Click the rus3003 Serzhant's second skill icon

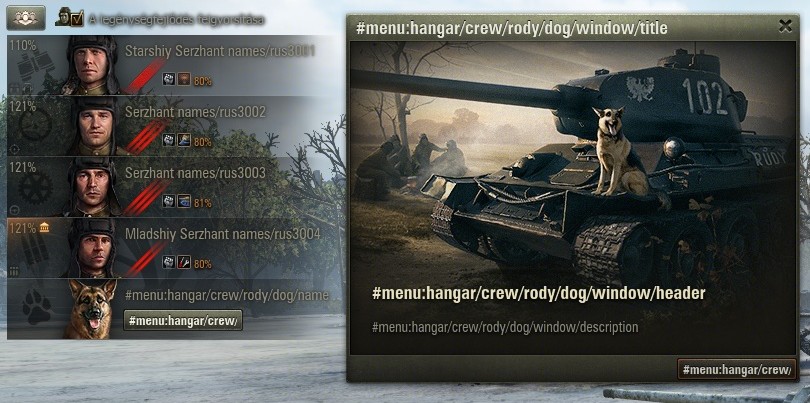(x=184, y=201)
